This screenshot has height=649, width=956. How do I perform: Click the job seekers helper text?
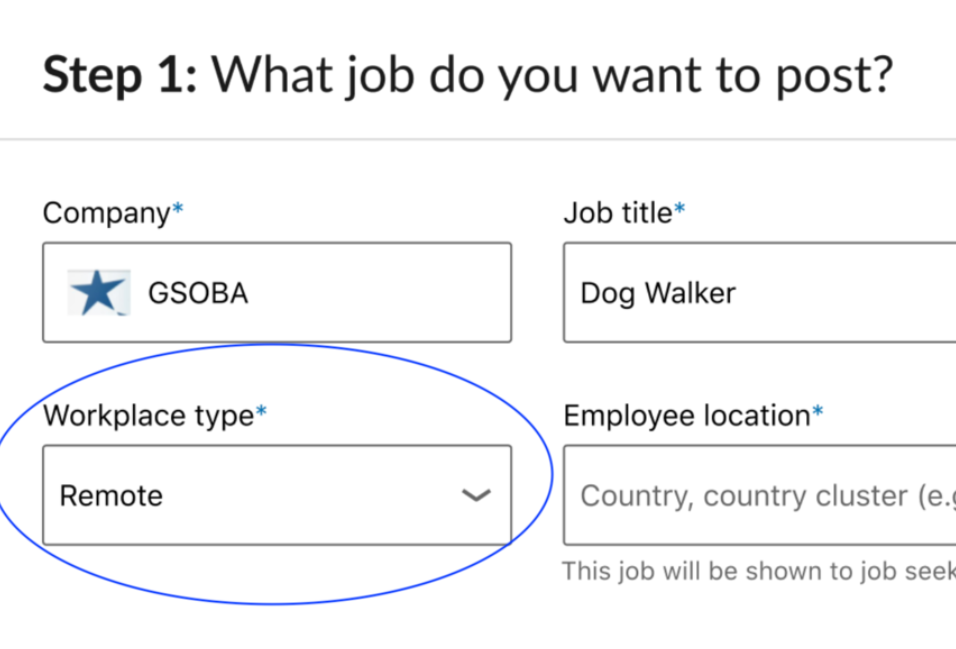tap(758, 572)
